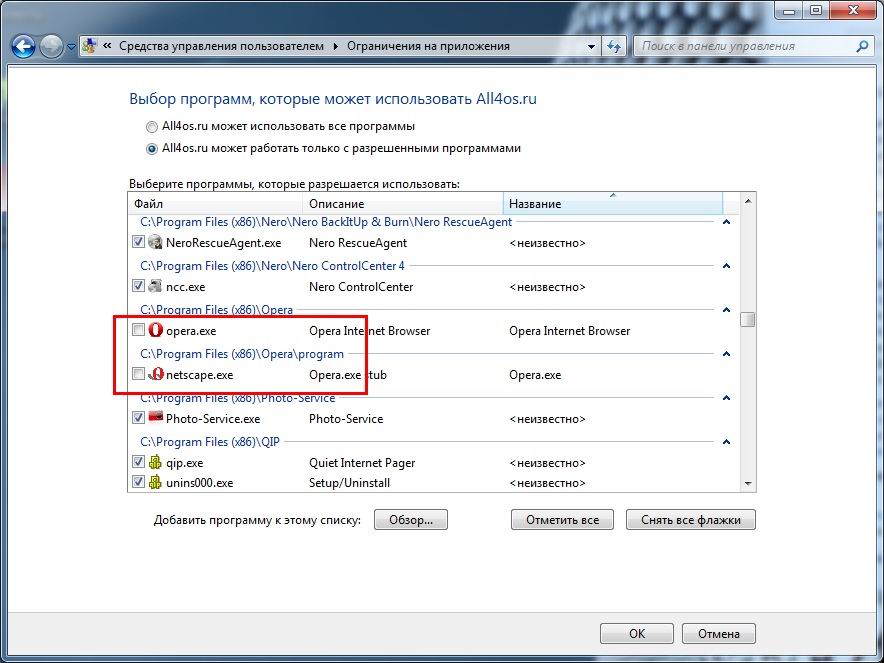Click the red Opera icon beside opera.exe
Viewport: 884px width, 663px height.
(156, 330)
